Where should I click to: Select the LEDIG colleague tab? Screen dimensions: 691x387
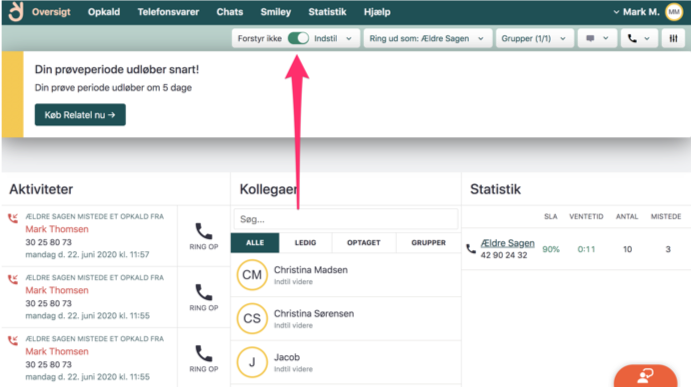point(305,242)
